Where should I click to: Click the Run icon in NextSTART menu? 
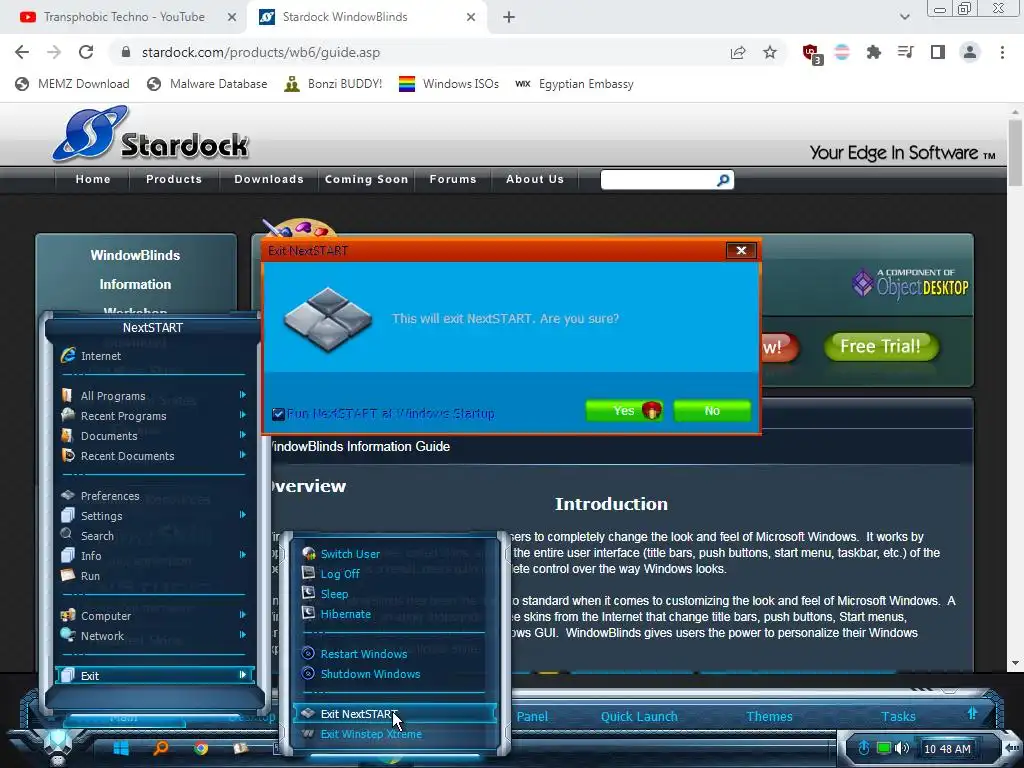pyautogui.click(x=67, y=575)
